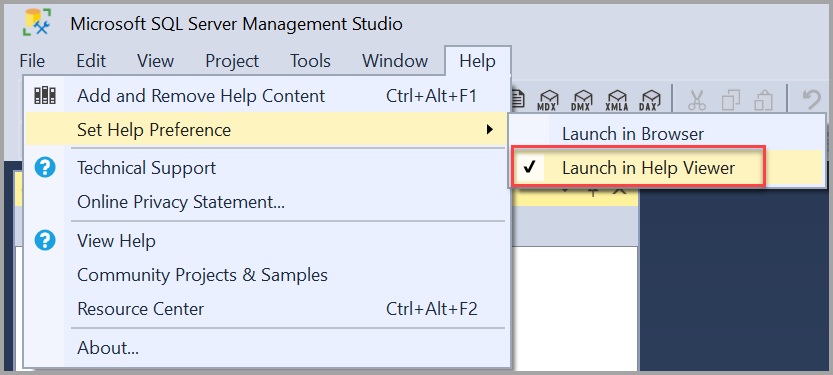Image resolution: width=833 pixels, height=375 pixels.
Task: Click the SSMS application logo icon
Action: (37, 23)
